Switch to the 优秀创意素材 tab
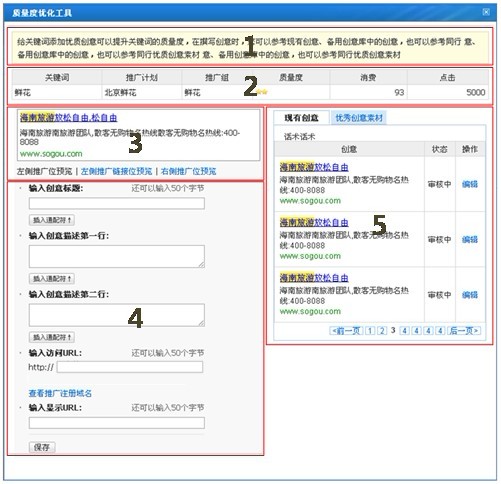 [359, 118]
